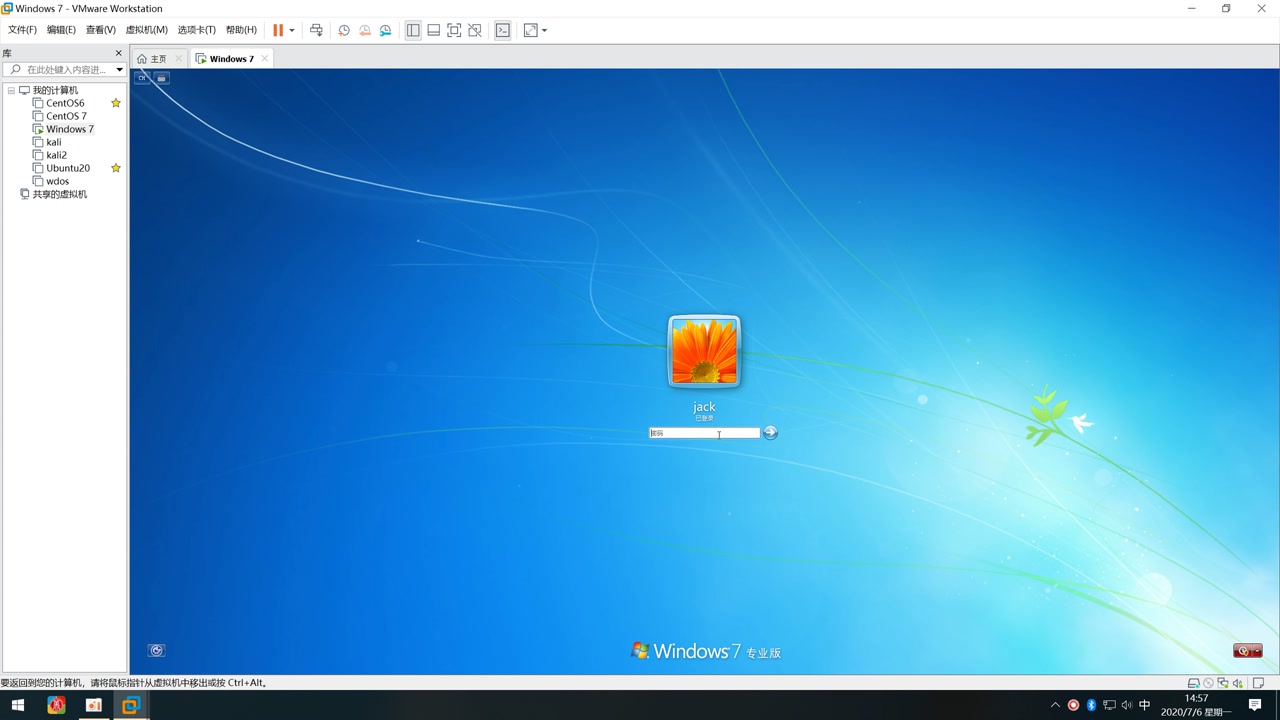Click the red recording tray icon
The height and width of the screenshot is (720, 1280).
tap(1073, 705)
